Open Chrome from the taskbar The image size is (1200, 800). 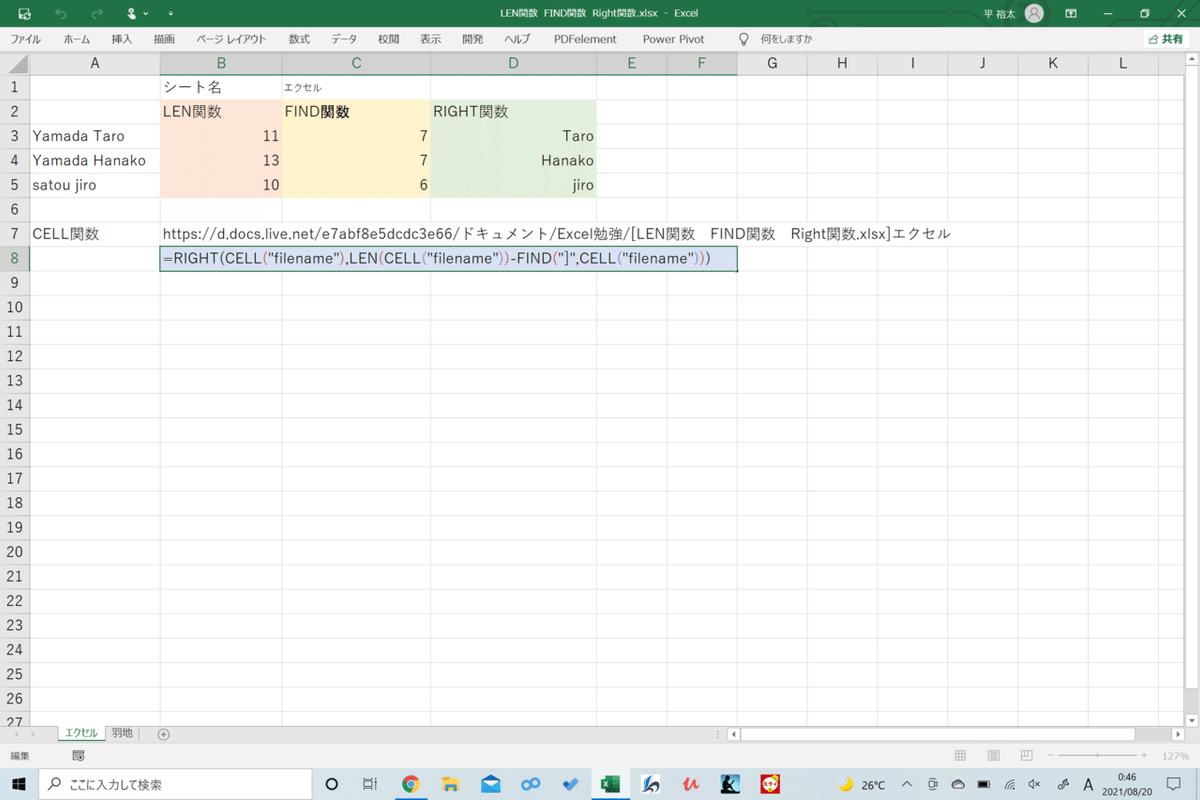410,784
